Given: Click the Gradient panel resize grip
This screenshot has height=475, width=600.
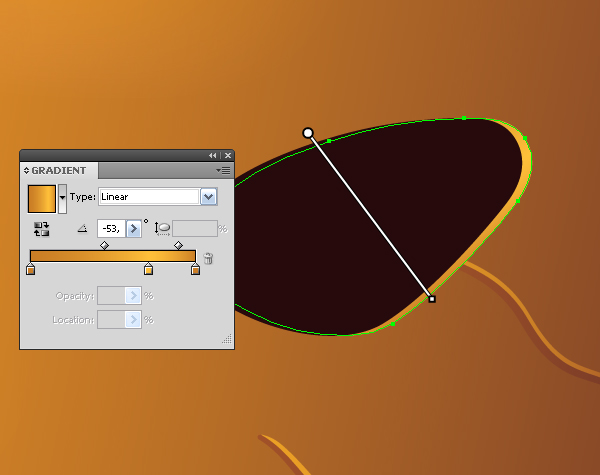Looking at the screenshot, I should (x=227, y=339).
